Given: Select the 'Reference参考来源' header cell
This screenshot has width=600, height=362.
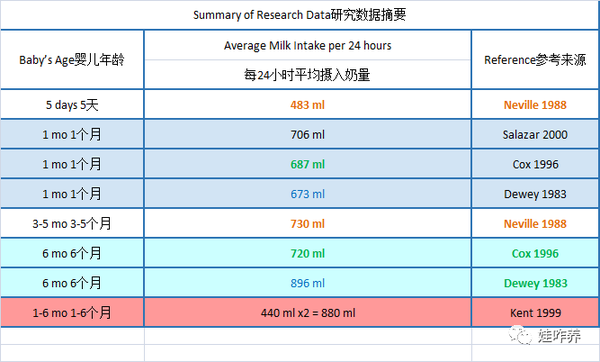Looking at the screenshot, I should 535,60.
